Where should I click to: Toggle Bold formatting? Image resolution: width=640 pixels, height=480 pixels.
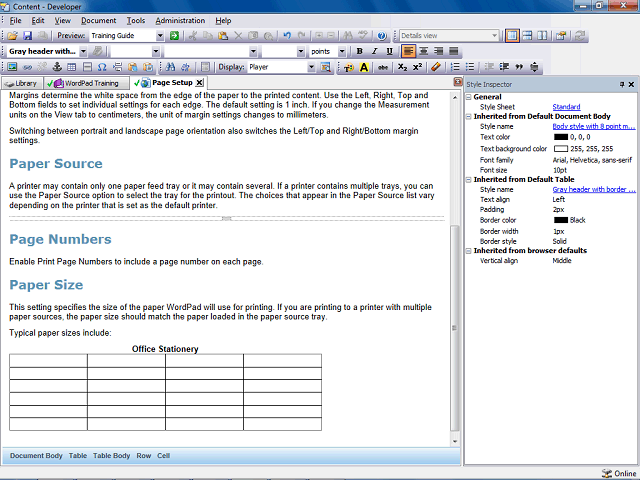(x=359, y=51)
